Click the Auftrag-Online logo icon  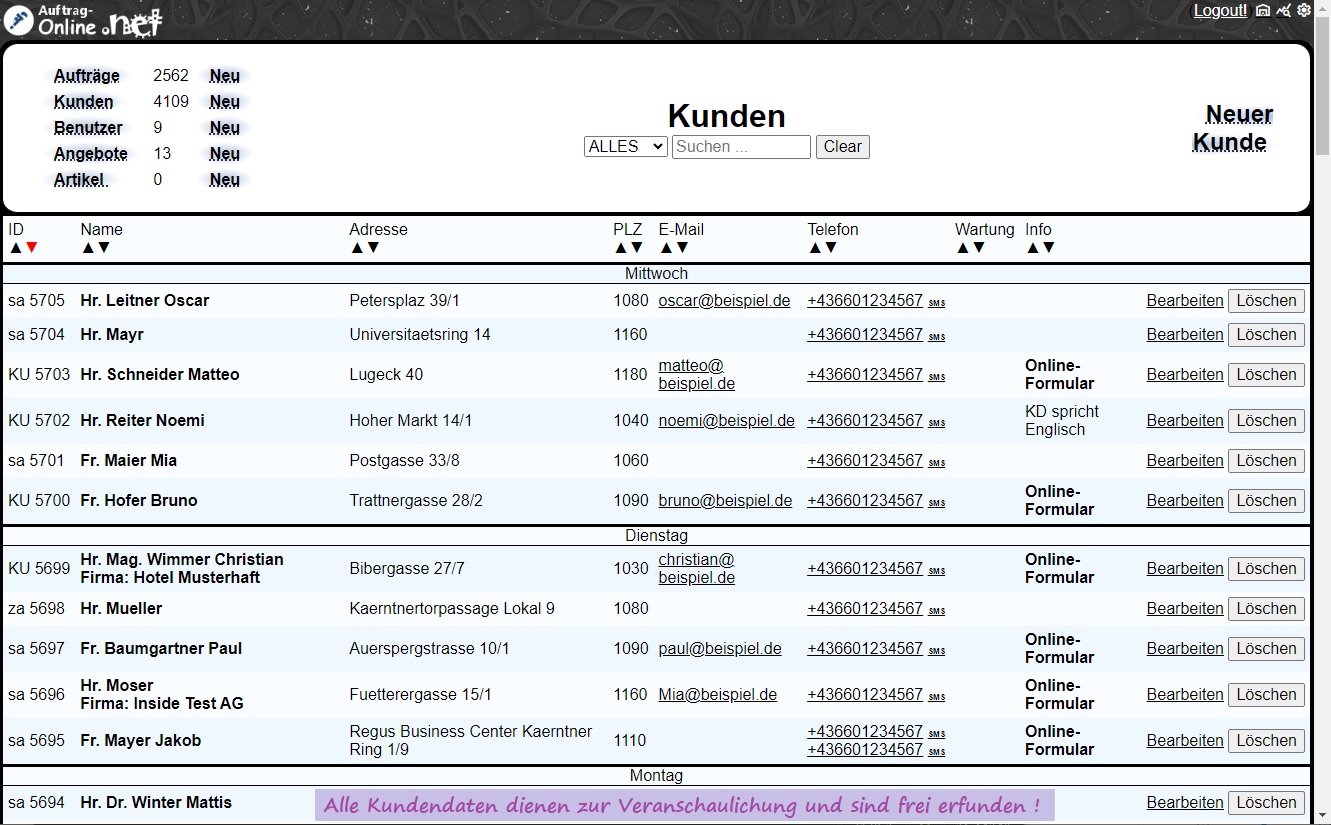(x=19, y=19)
